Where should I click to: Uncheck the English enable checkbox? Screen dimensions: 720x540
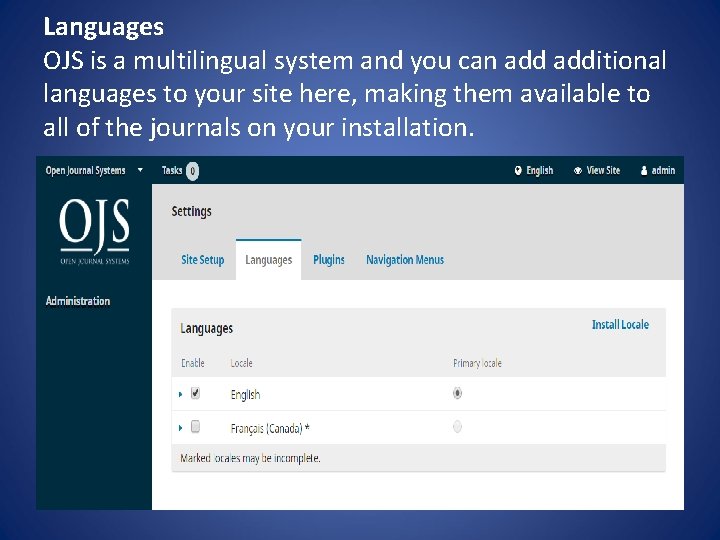[195, 393]
